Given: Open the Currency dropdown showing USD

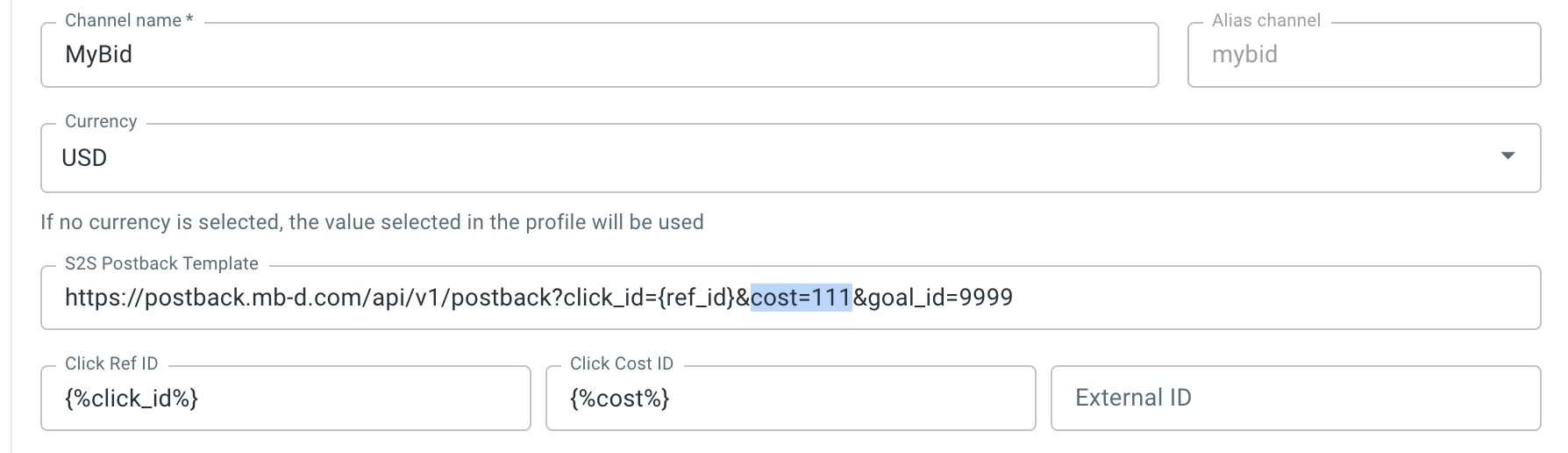Looking at the screenshot, I should [772, 158].
